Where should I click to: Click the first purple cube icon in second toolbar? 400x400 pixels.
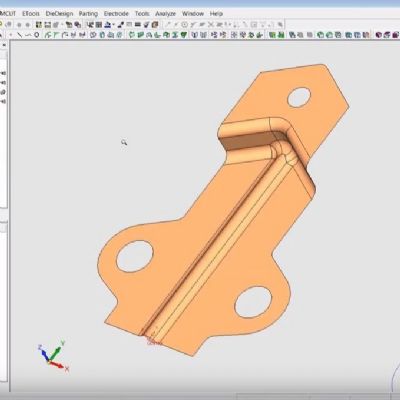pos(378,35)
